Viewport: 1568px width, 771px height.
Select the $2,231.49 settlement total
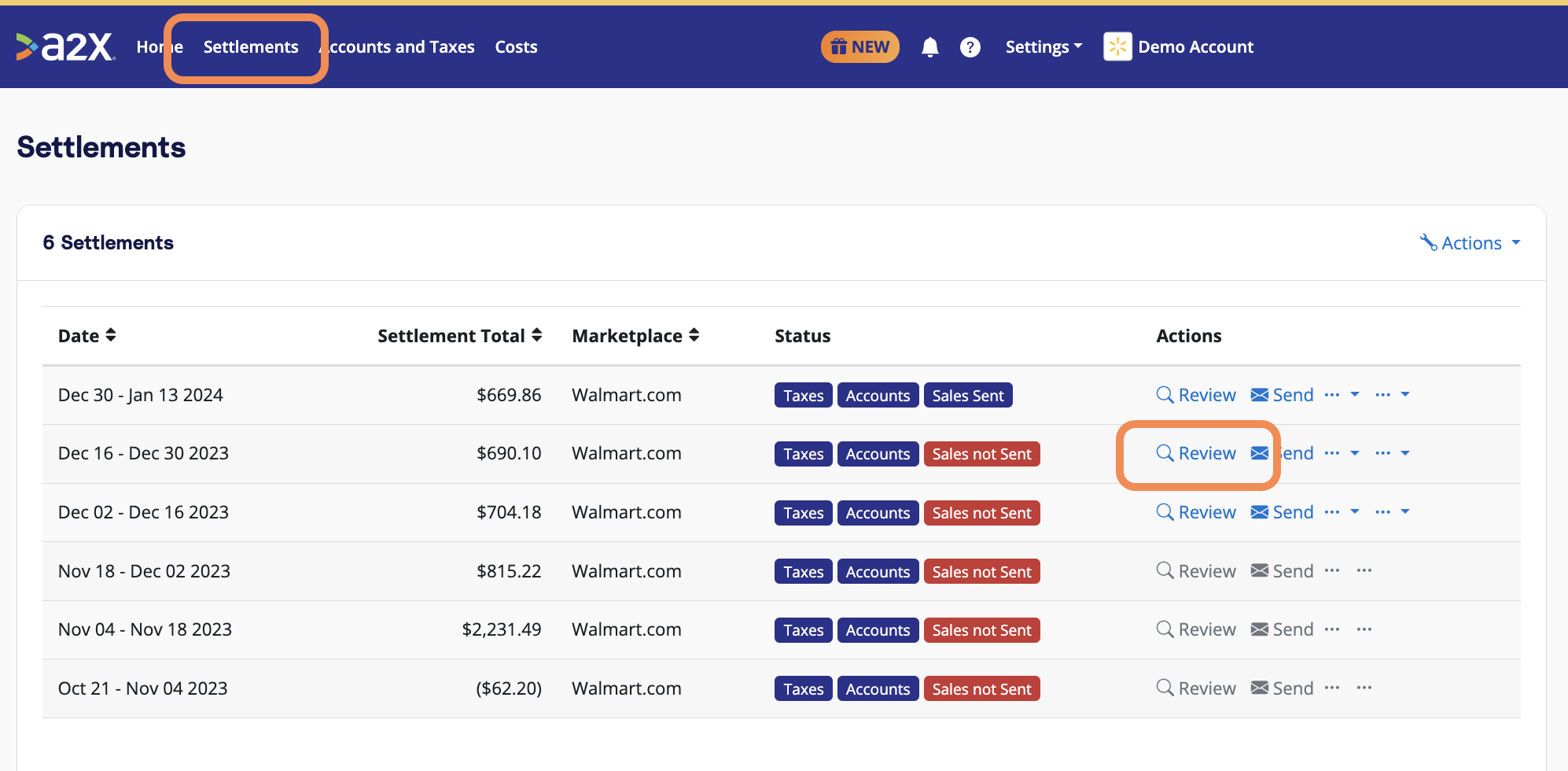pyautogui.click(x=502, y=629)
